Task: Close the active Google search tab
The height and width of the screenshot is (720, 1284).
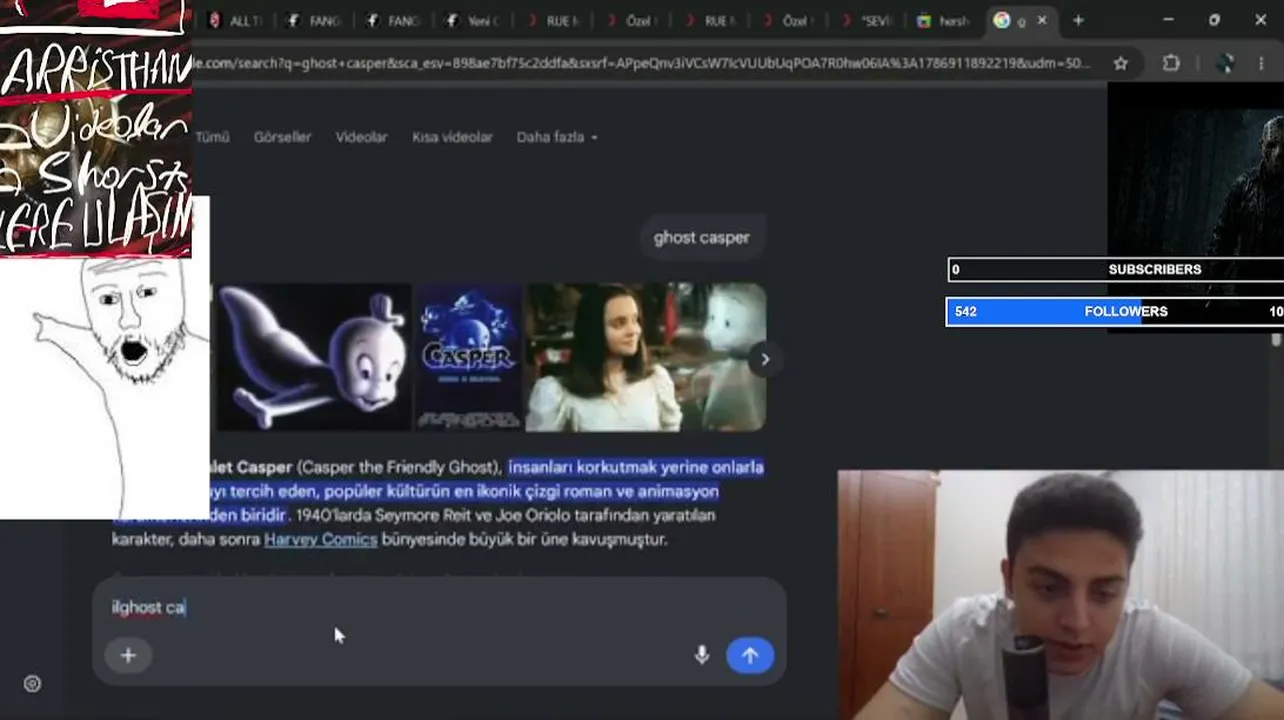Action: point(1042,20)
